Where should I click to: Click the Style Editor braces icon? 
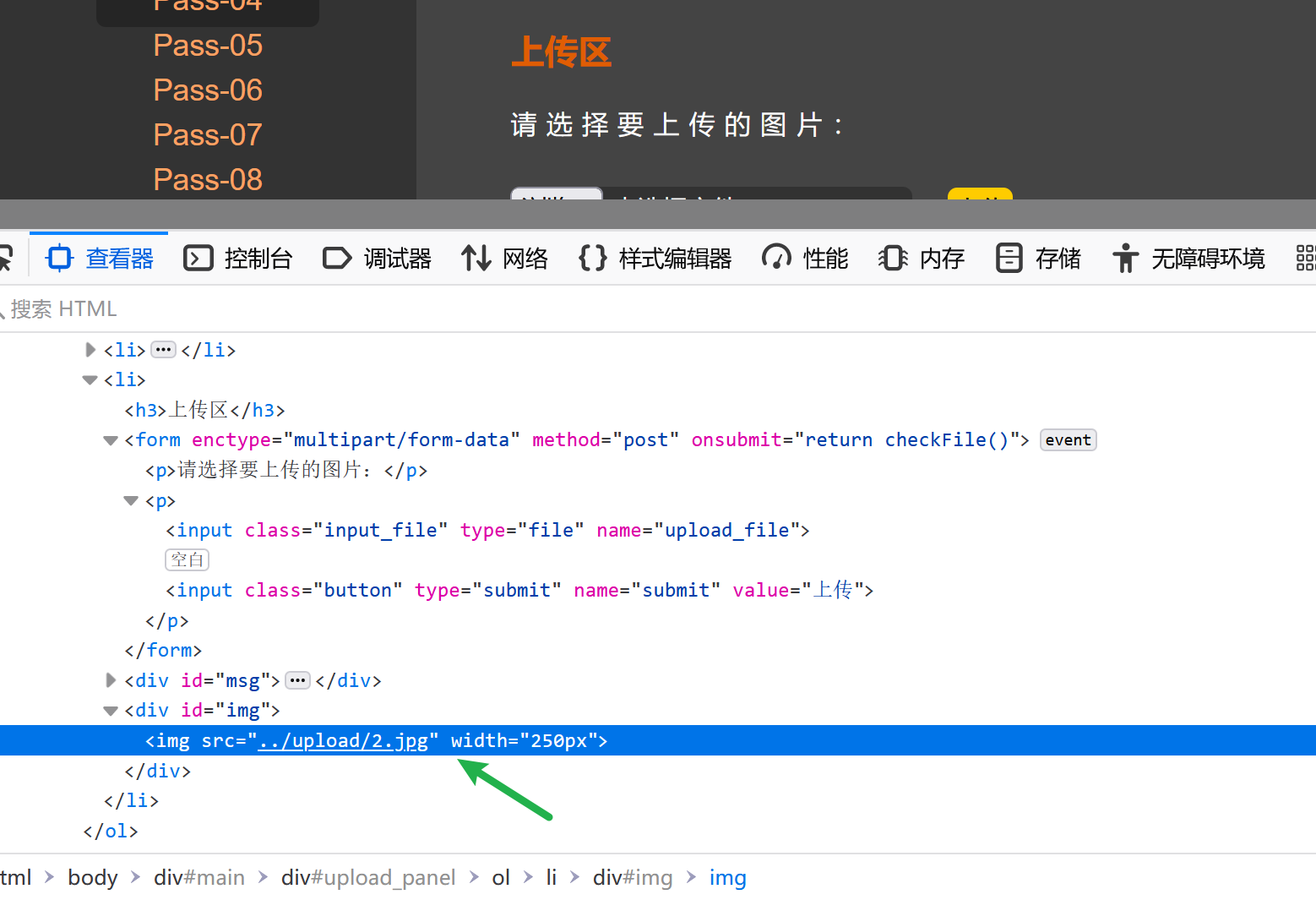592,258
